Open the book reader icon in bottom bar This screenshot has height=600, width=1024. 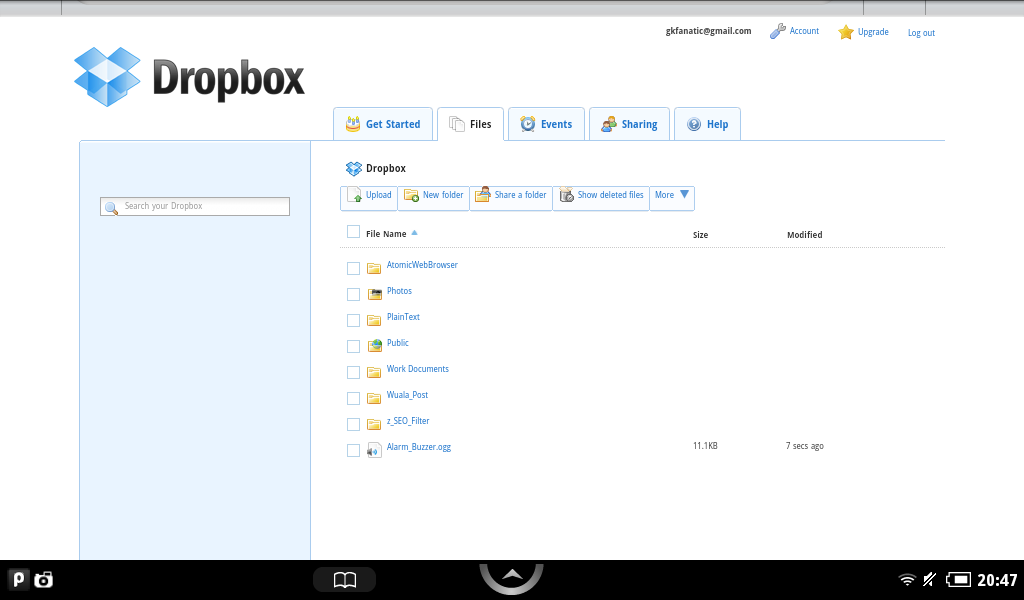pos(344,580)
